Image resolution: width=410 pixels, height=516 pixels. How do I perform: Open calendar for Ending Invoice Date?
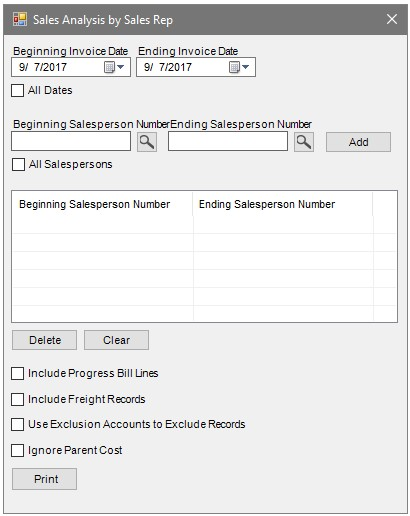[x=239, y=67]
